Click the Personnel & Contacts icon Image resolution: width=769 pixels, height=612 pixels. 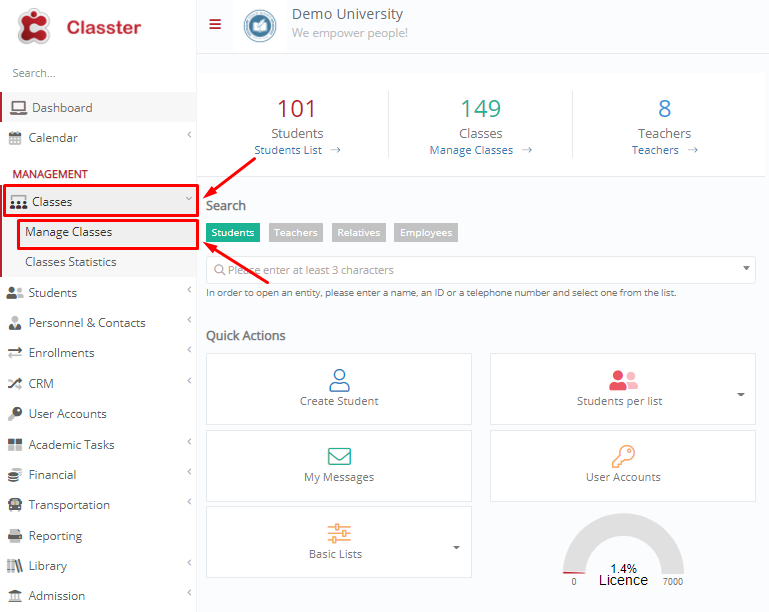(x=15, y=323)
